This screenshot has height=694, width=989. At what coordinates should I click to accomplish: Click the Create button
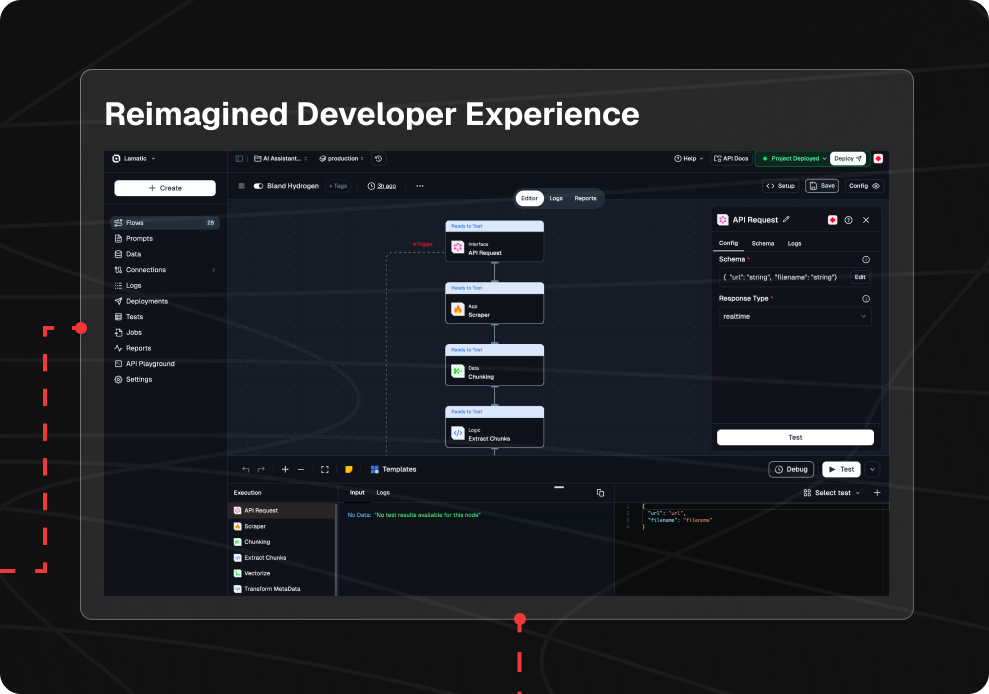click(x=165, y=188)
